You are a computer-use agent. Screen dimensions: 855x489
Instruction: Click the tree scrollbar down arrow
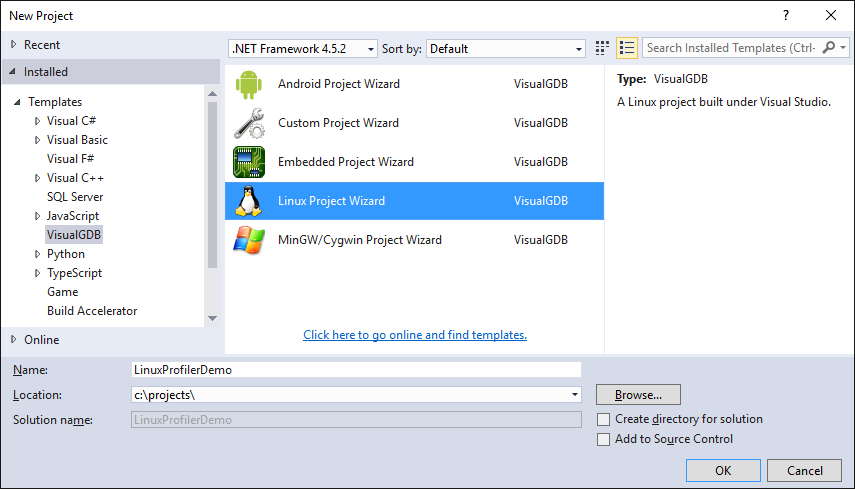pyautogui.click(x=213, y=318)
